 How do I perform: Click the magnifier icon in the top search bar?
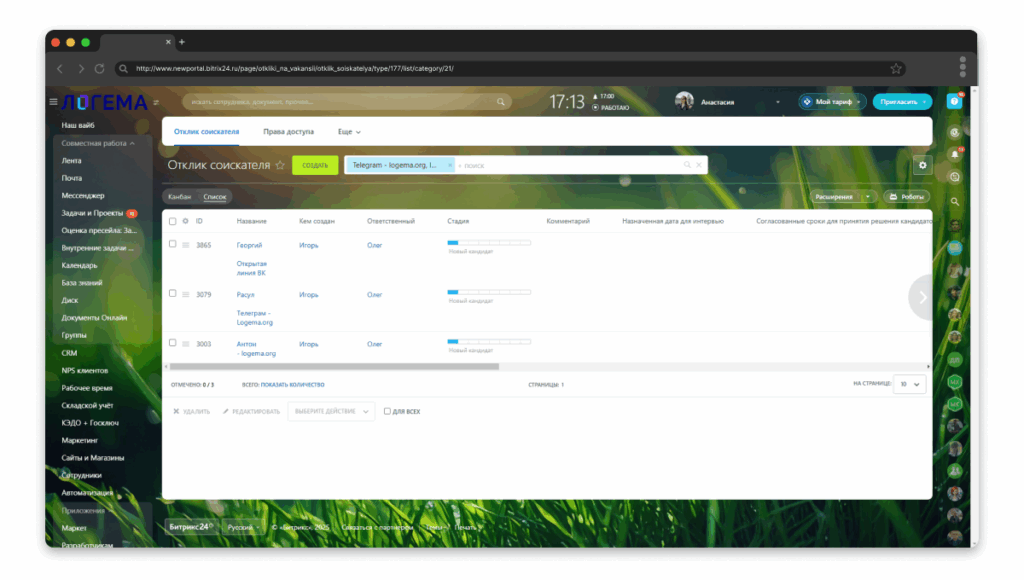coord(501,102)
